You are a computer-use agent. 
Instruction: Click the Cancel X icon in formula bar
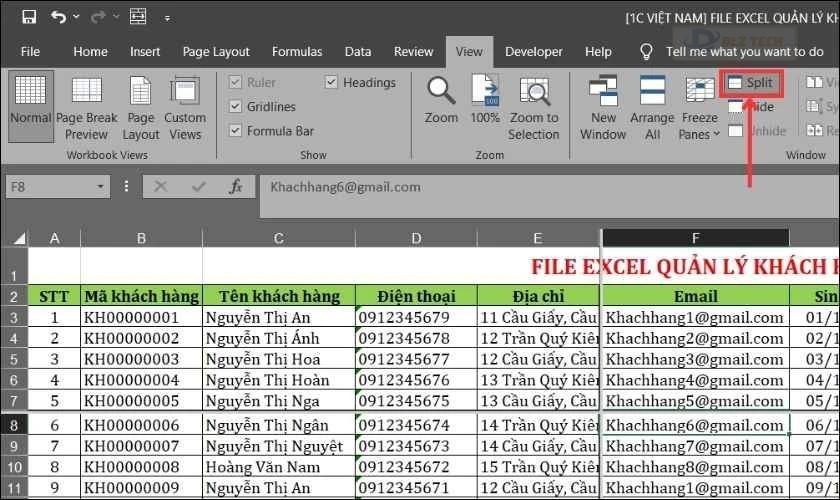coord(160,186)
